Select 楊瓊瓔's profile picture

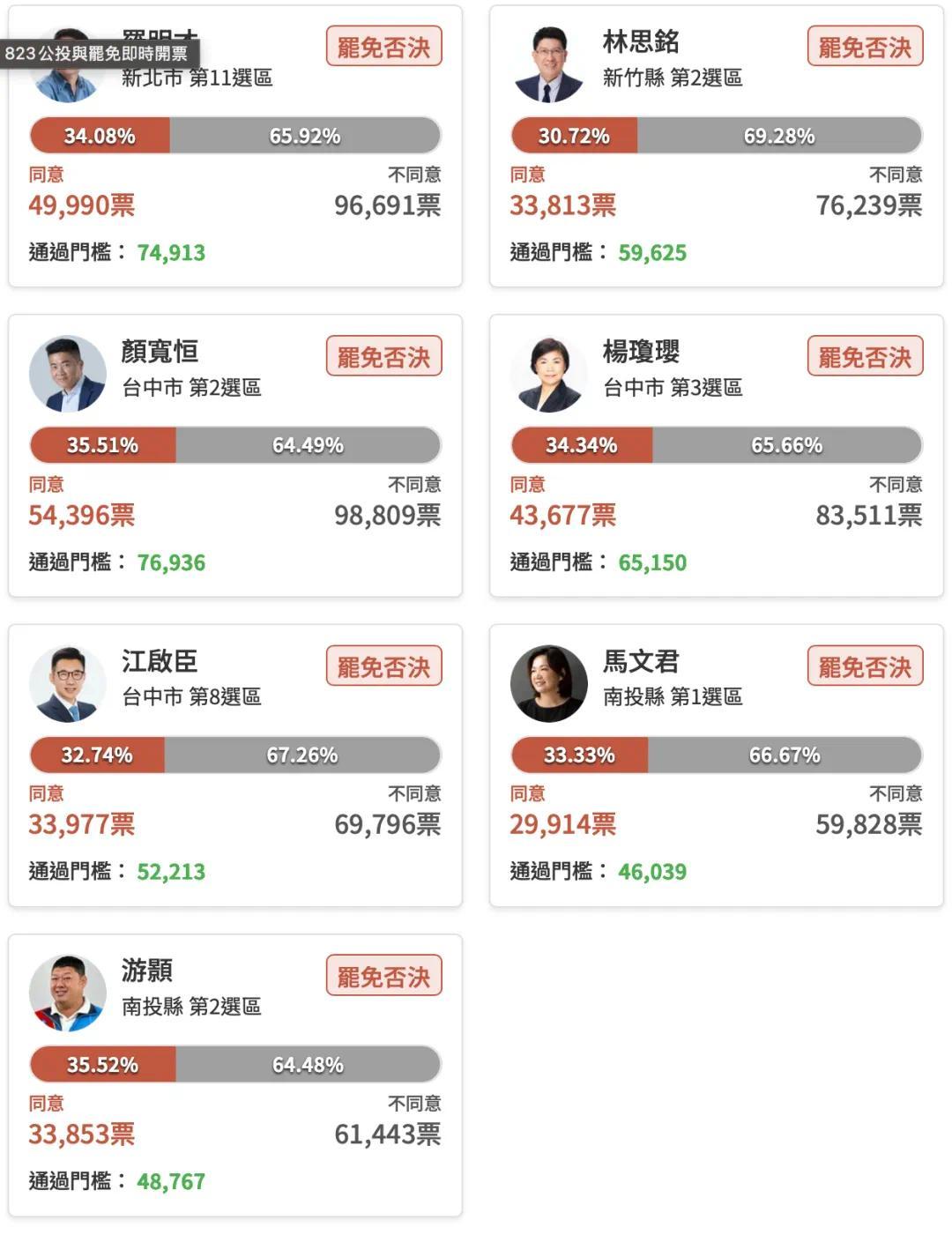coord(548,374)
